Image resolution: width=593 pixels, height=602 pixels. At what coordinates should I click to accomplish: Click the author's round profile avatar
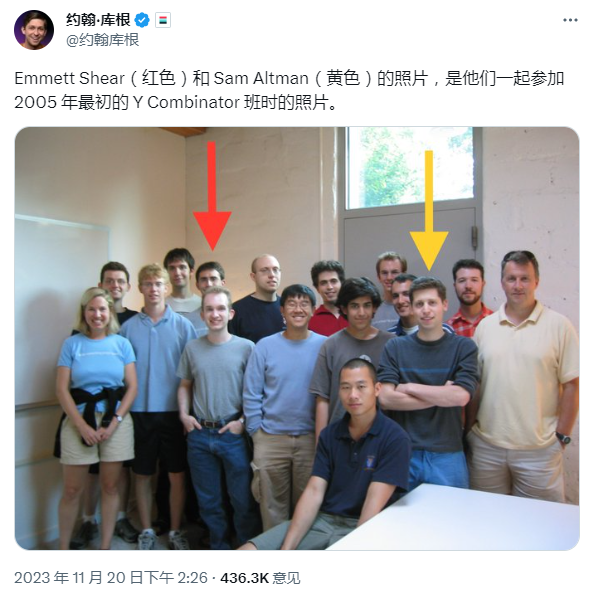click(34, 30)
